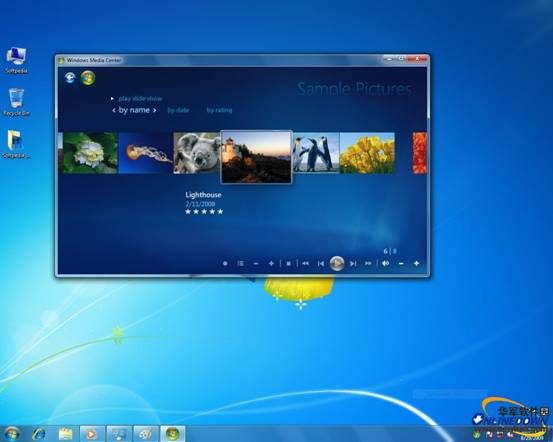Raise volume with the plus button
The height and width of the screenshot is (442, 553).
coord(417,264)
